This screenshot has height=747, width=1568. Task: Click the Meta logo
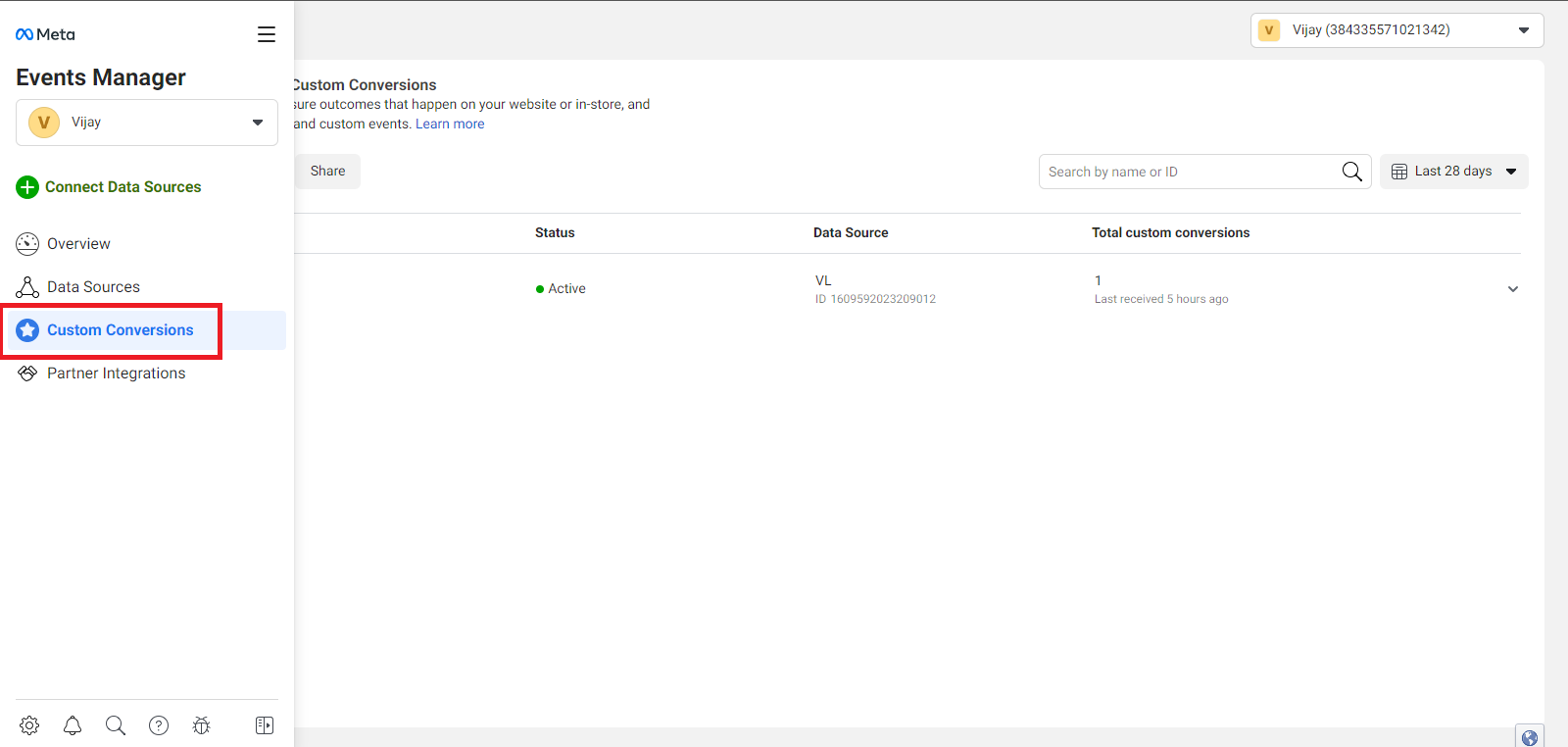click(x=45, y=34)
